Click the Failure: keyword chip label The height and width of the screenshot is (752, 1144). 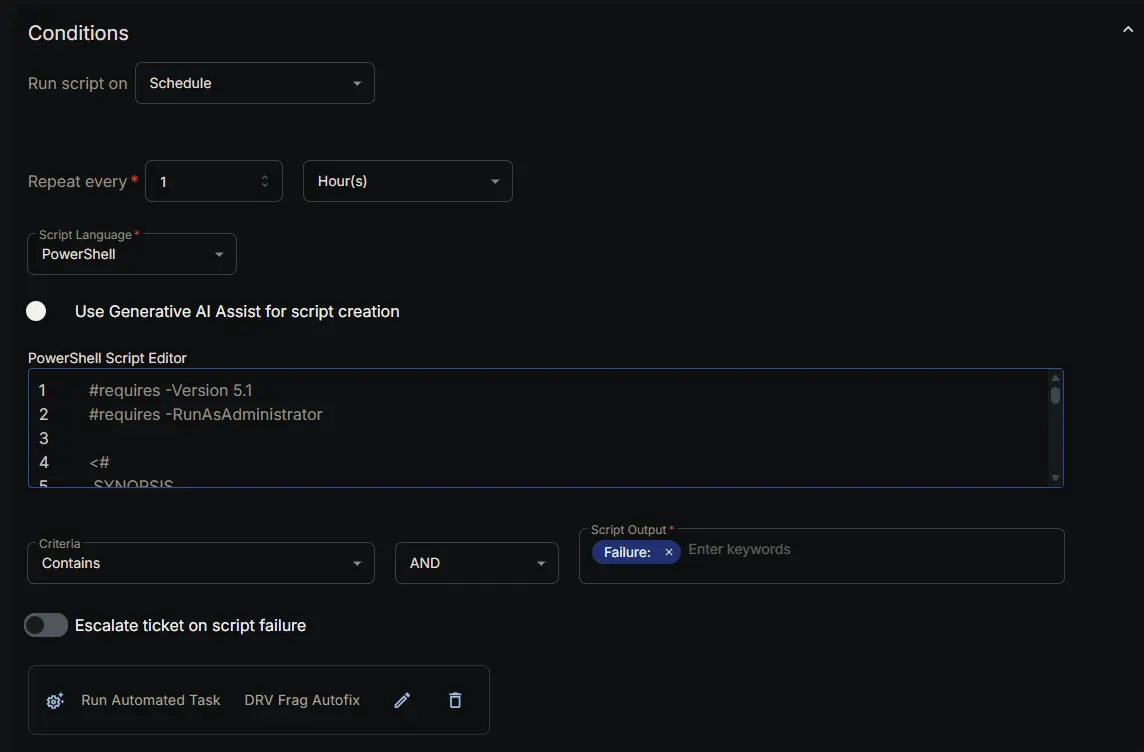pos(627,552)
